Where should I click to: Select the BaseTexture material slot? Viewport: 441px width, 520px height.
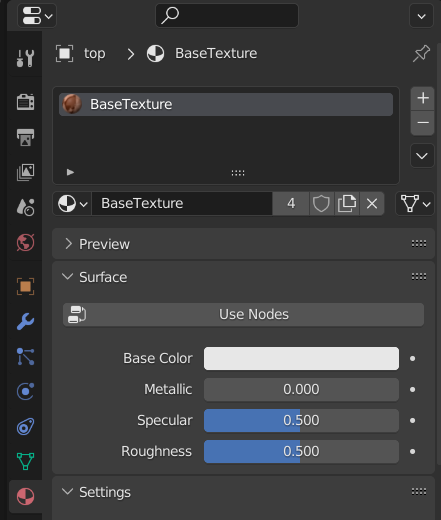click(226, 104)
